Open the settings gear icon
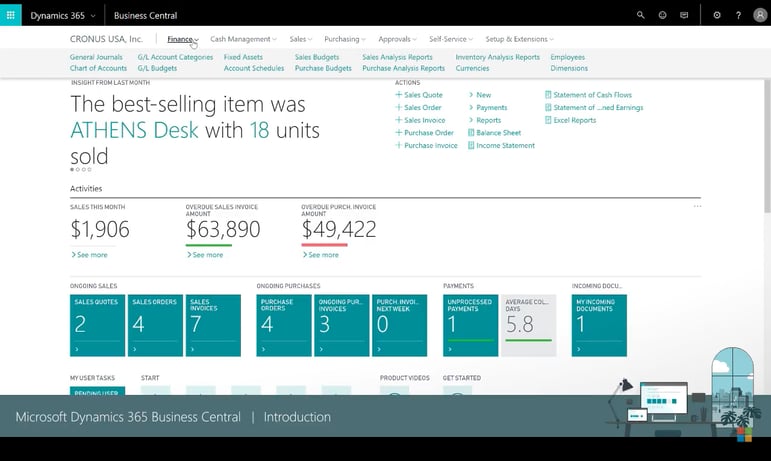This screenshot has width=771, height=461. [717, 15]
